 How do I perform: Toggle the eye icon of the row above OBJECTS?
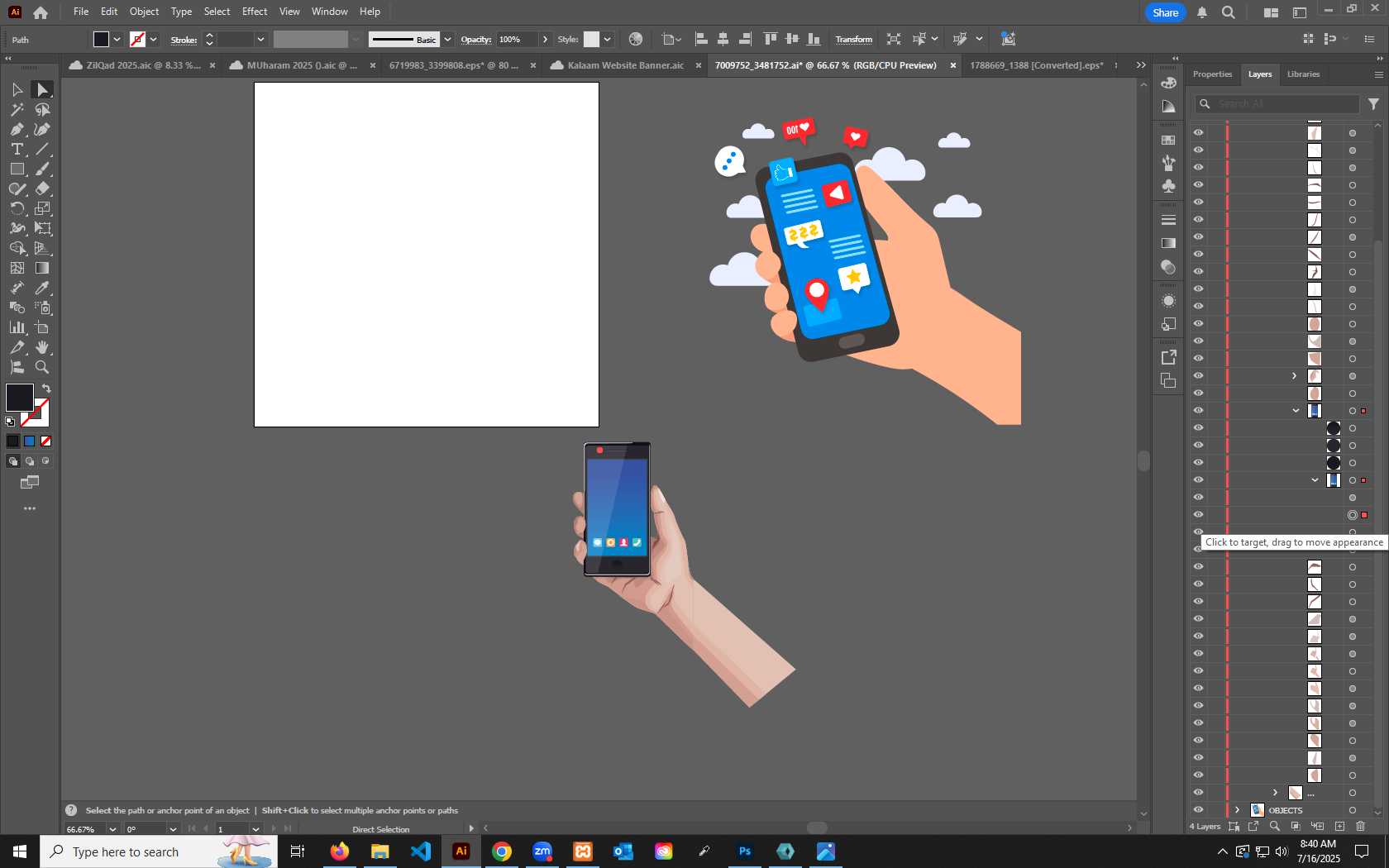click(1198, 793)
